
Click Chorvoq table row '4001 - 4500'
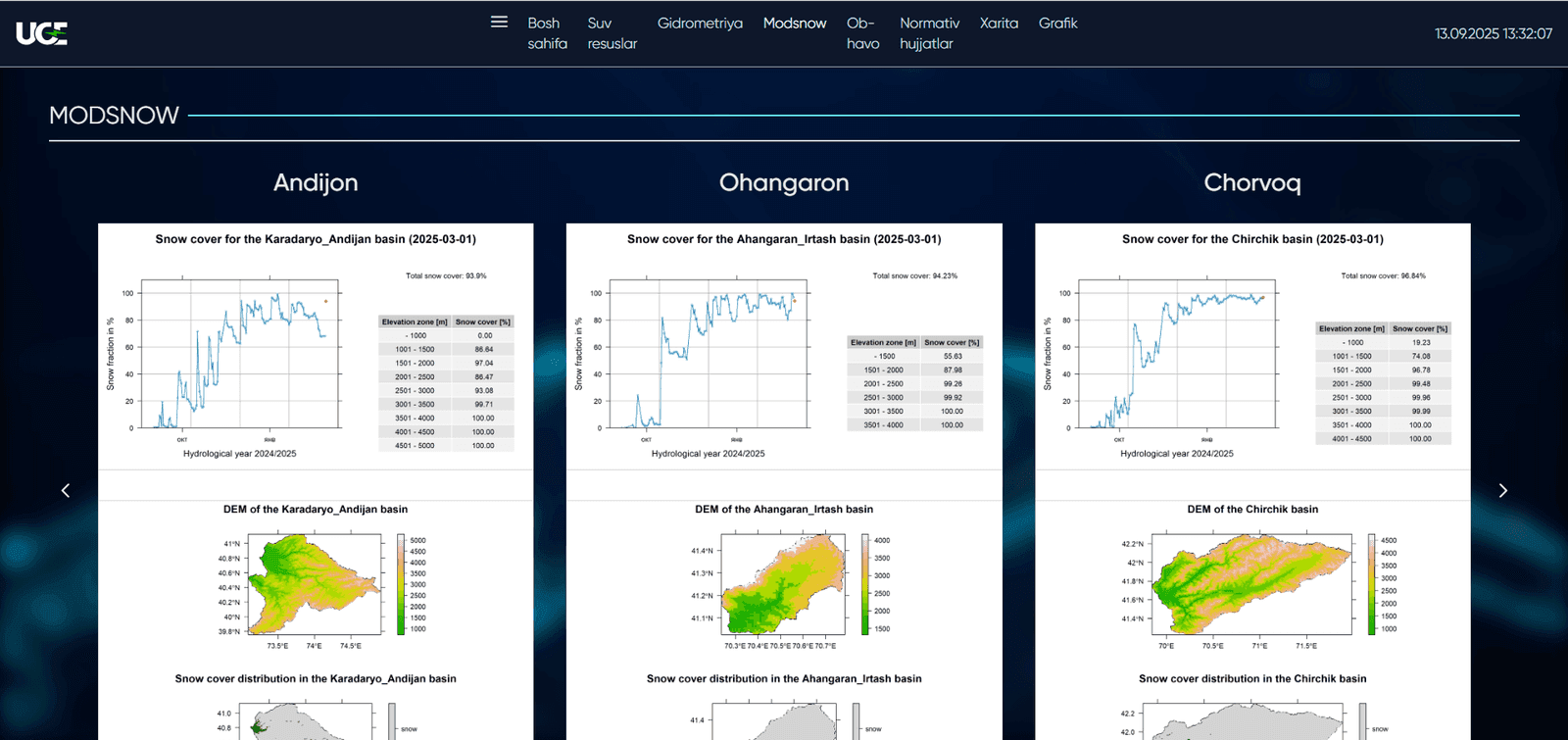coord(1384,439)
